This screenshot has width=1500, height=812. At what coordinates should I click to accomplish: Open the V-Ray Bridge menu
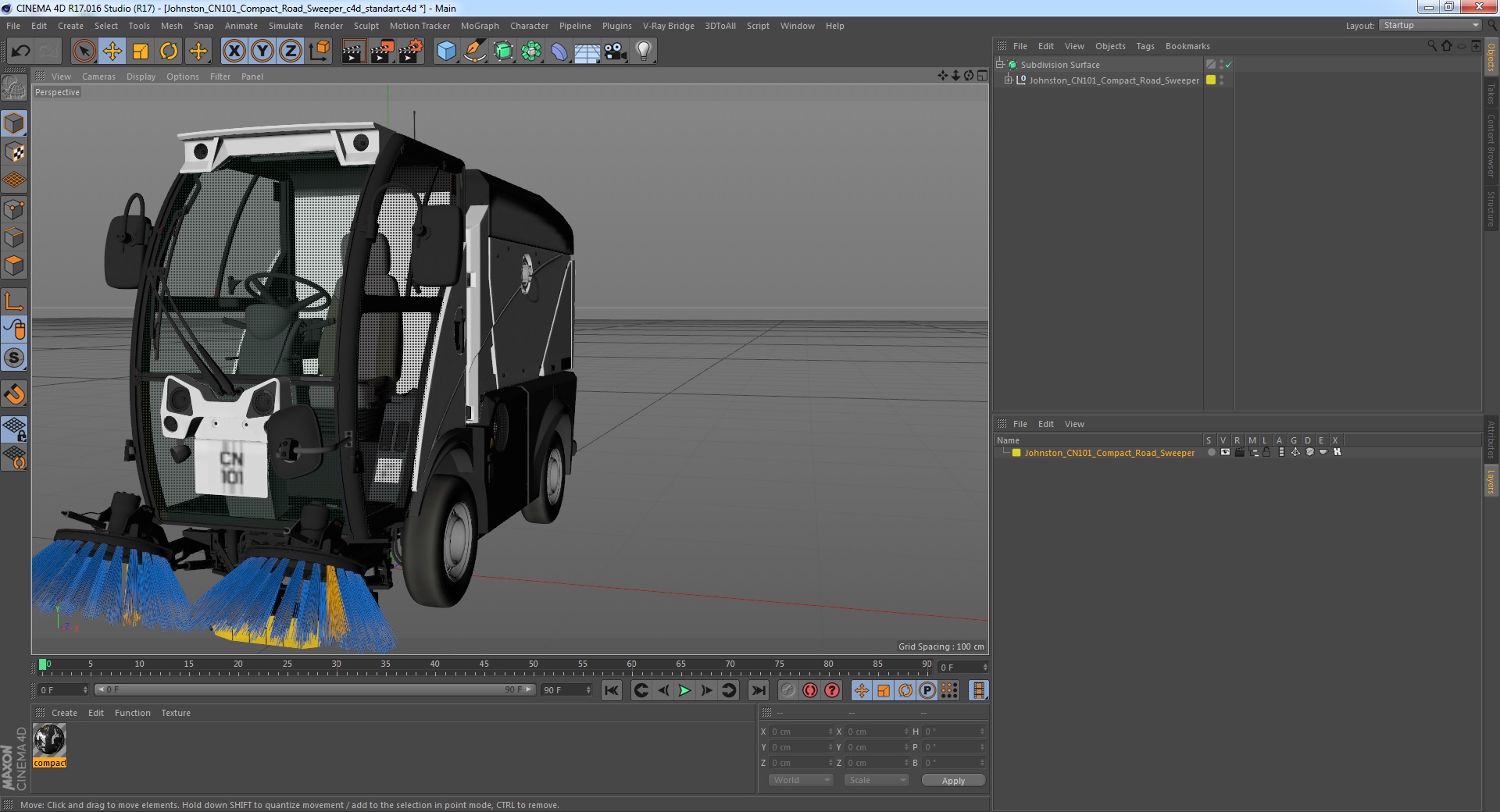click(x=668, y=26)
